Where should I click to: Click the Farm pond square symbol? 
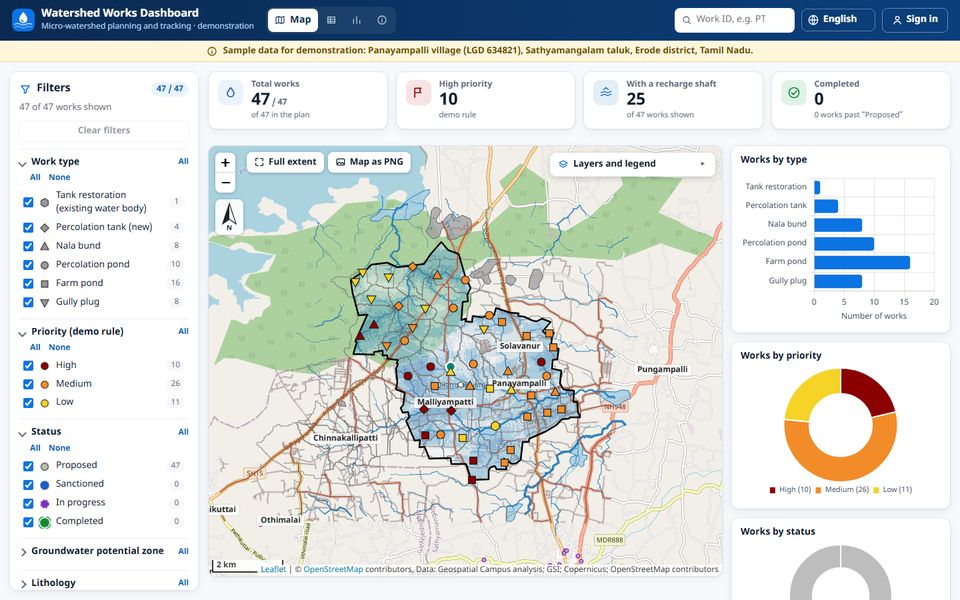(45, 283)
